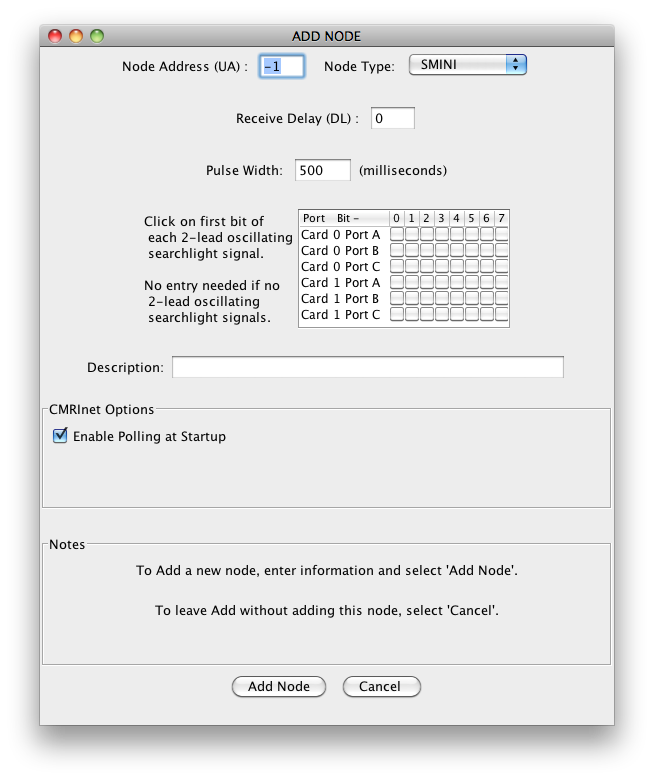
Task: Open the Node Type SMINI dropdown
Action: point(468,65)
